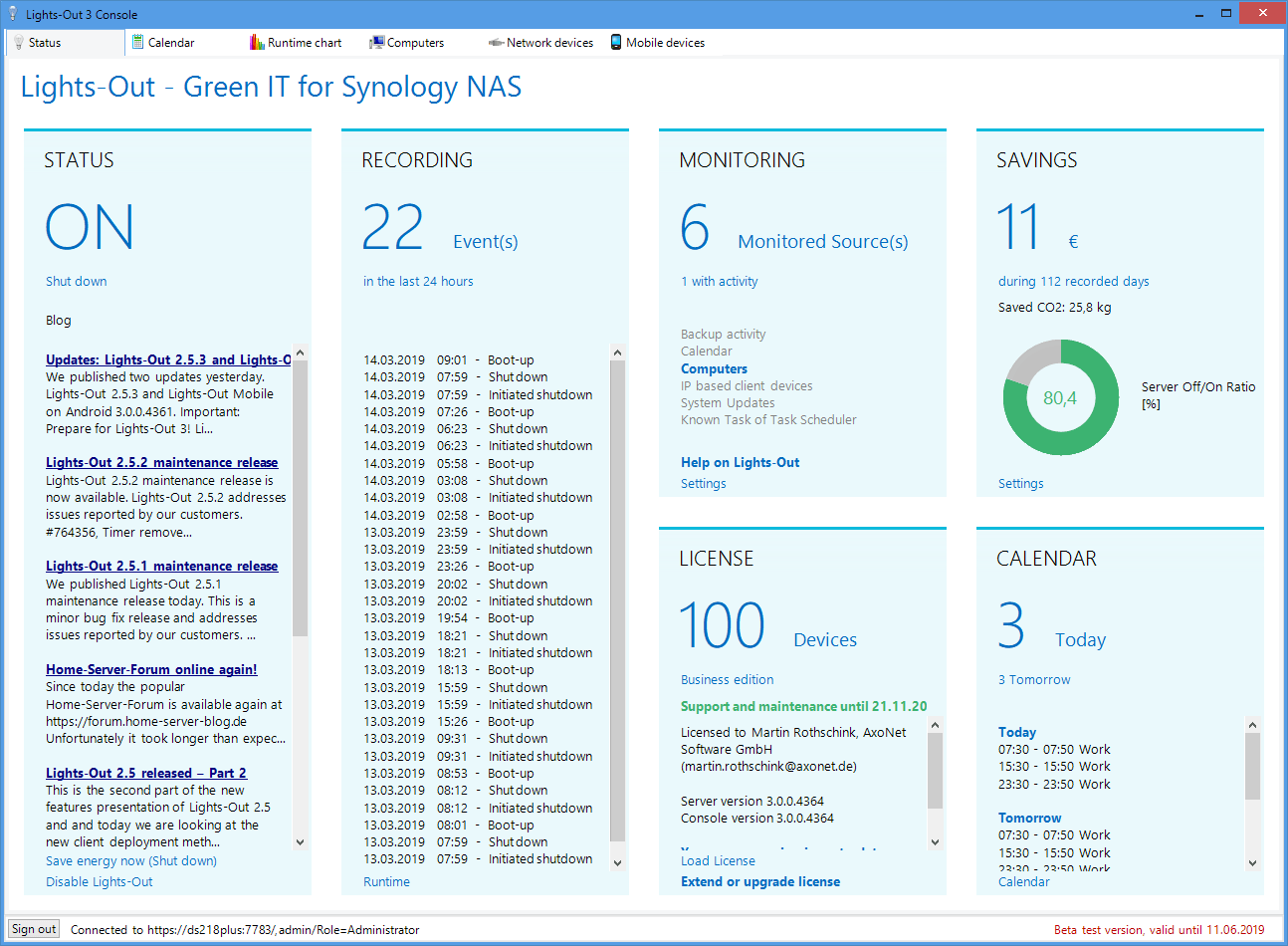
Task: Click Load License link
Action: pos(718,860)
